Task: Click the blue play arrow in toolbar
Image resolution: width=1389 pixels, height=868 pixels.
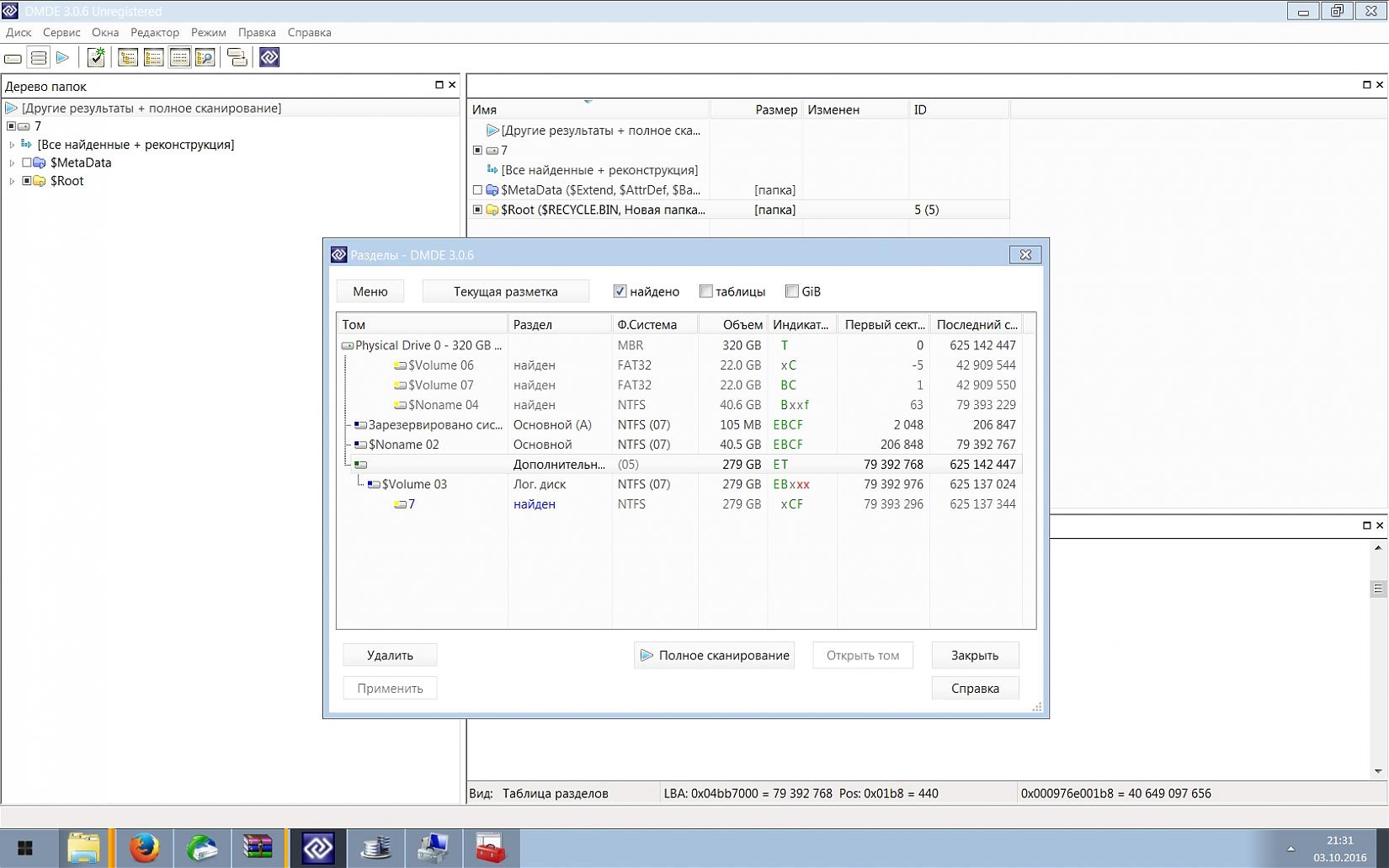Action: 63,58
